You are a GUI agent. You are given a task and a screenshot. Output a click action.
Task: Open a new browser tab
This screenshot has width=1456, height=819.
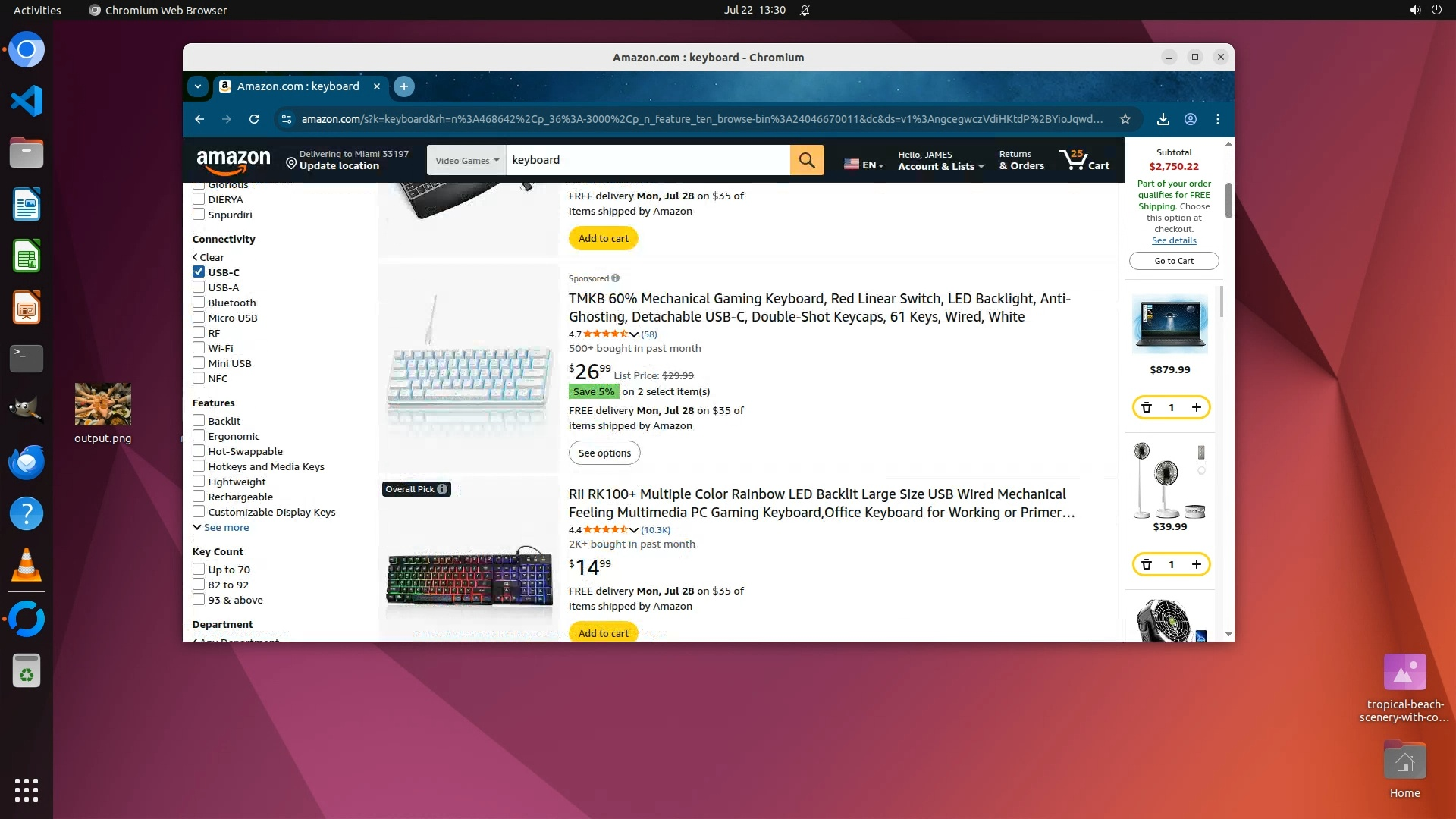pos(404,86)
